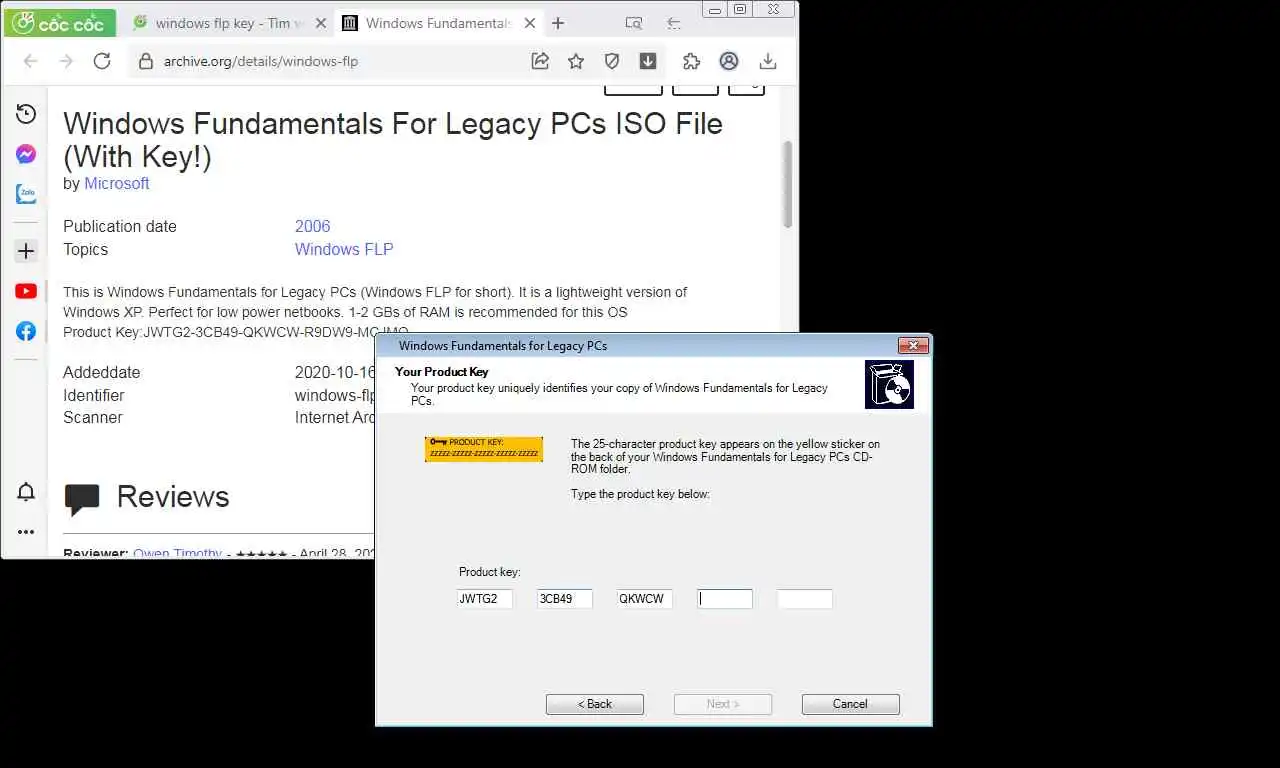
Task: Open the browser downloads icon
Action: point(768,61)
